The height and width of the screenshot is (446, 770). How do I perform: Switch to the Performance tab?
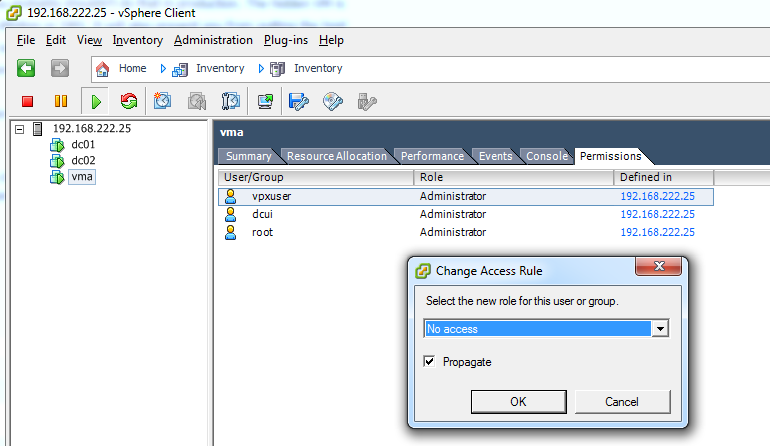432,156
